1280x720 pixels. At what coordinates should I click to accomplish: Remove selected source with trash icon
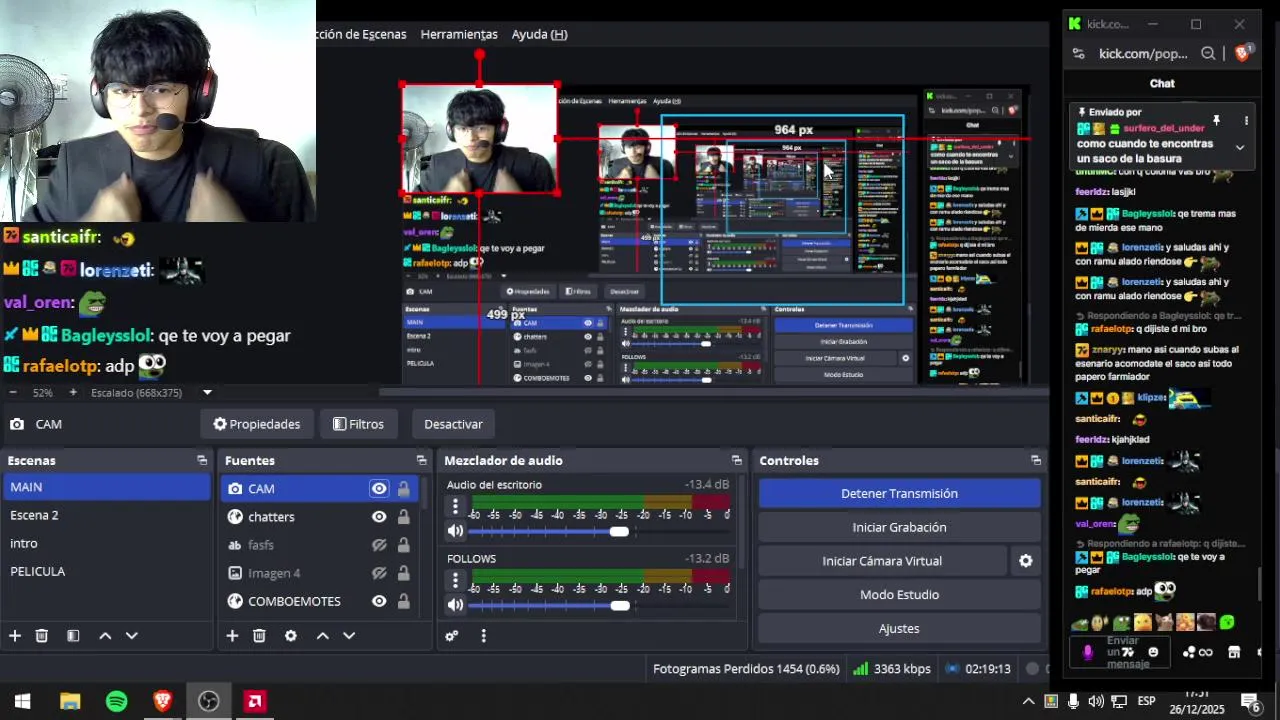tap(259, 636)
